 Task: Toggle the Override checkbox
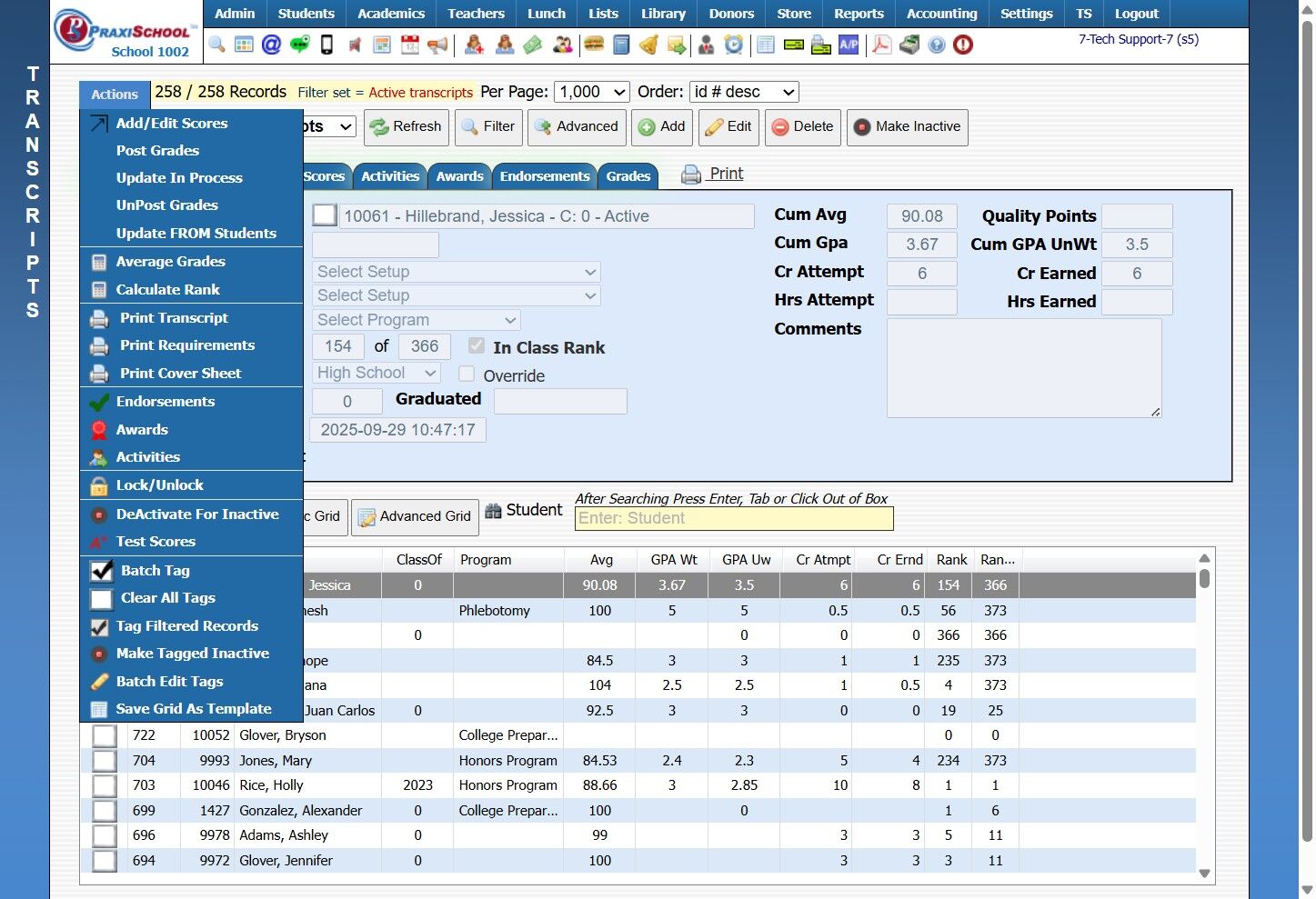pos(467,374)
